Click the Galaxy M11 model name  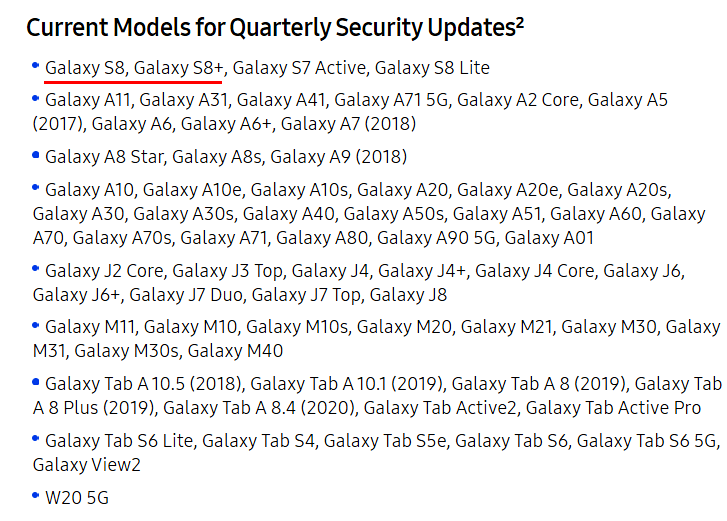(90, 327)
